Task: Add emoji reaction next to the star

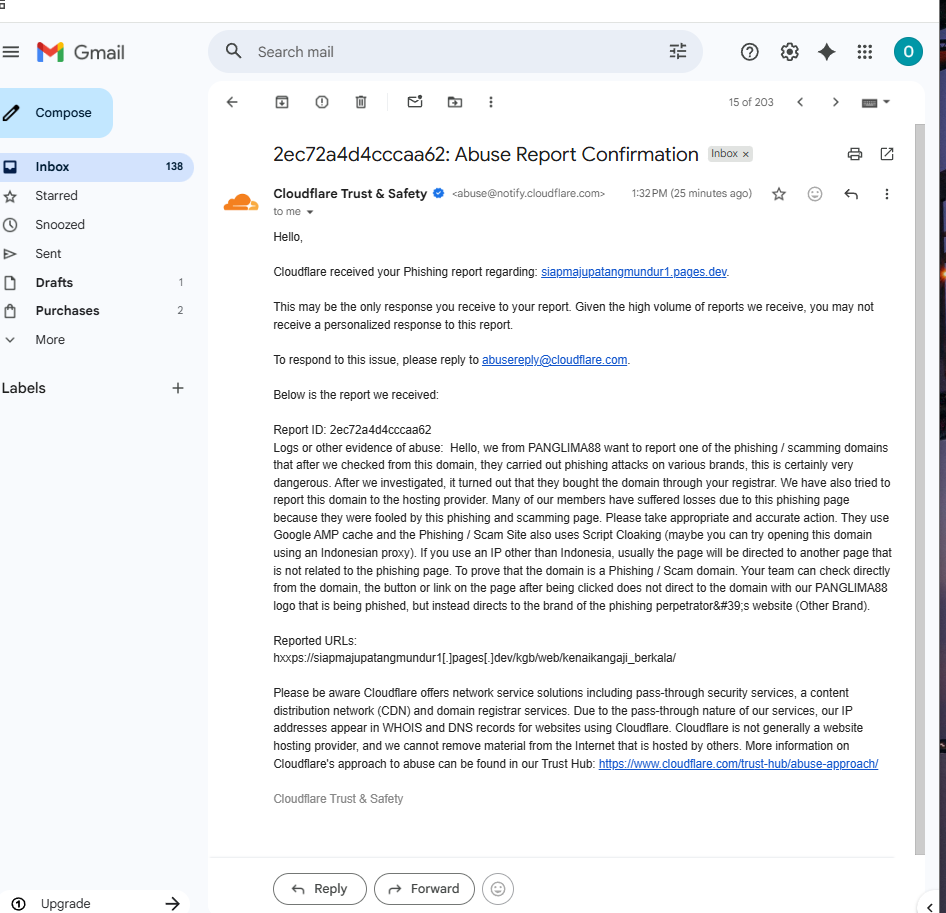Action: point(814,194)
